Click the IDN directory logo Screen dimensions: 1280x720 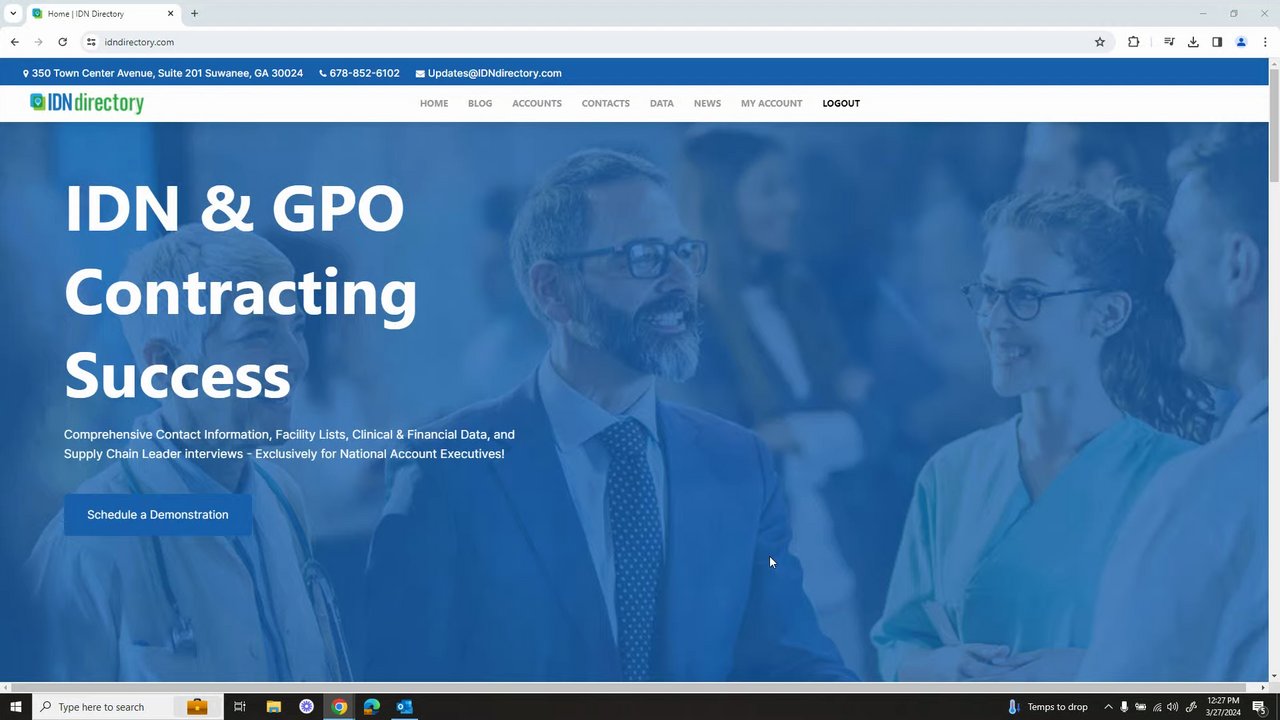tap(87, 103)
